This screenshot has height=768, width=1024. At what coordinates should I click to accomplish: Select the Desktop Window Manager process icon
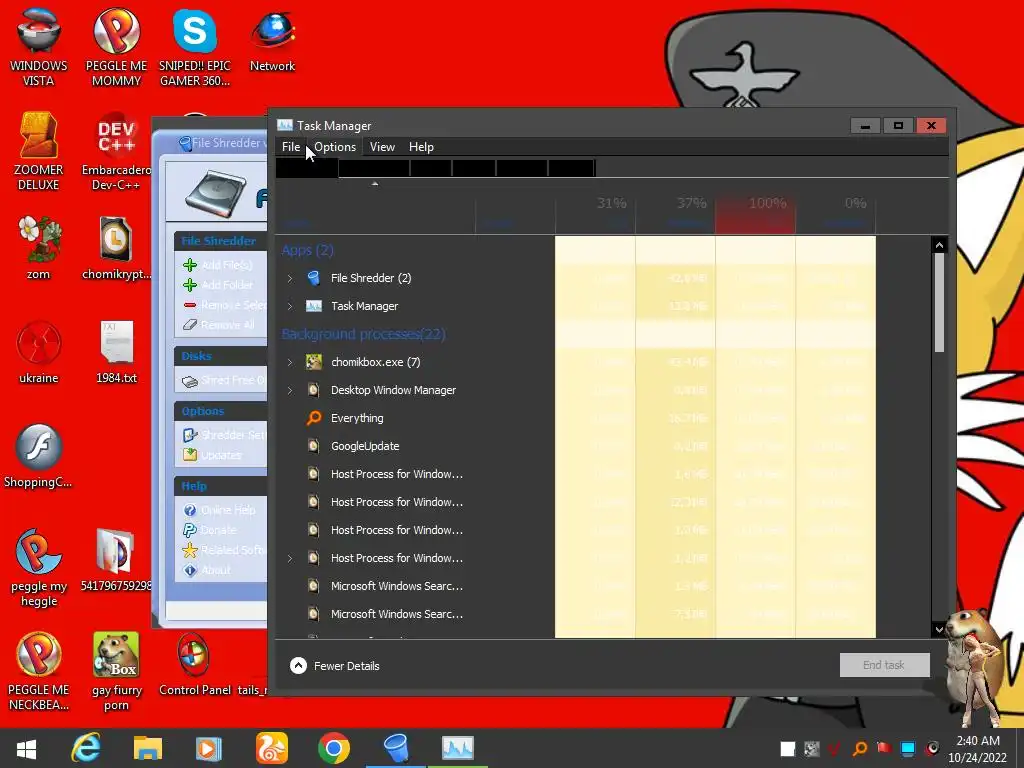coord(314,391)
